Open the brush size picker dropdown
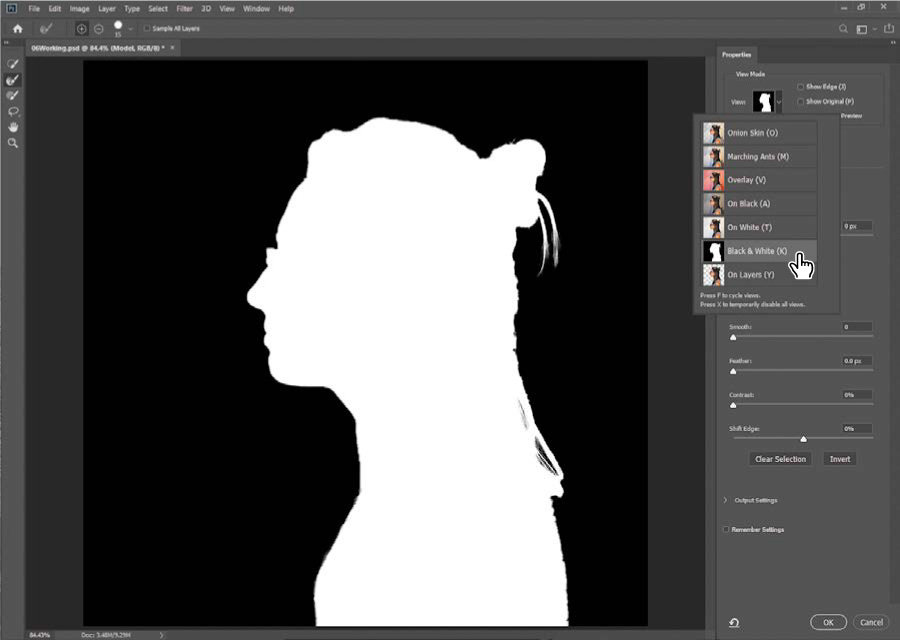 coord(130,29)
